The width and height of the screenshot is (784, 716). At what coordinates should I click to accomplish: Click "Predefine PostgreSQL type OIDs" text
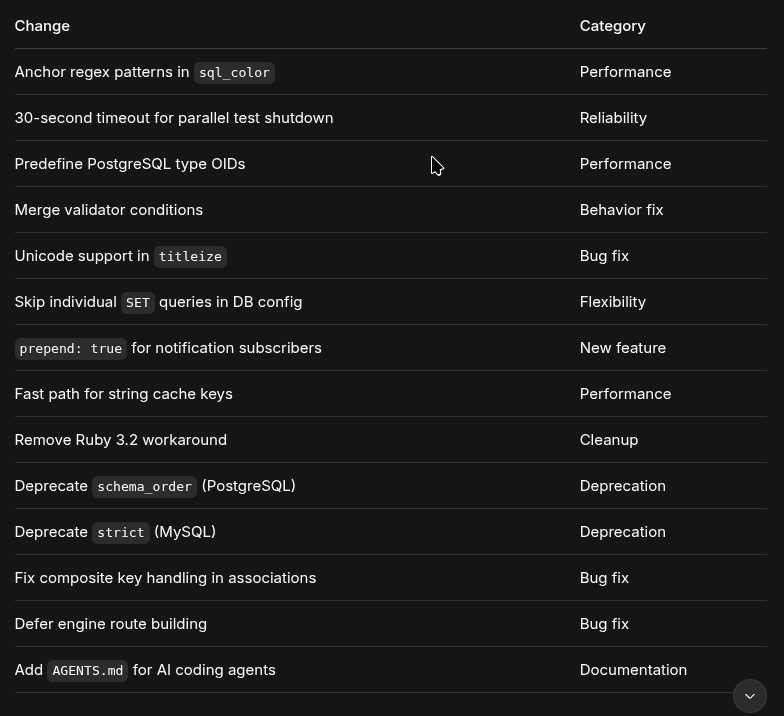click(x=130, y=164)
